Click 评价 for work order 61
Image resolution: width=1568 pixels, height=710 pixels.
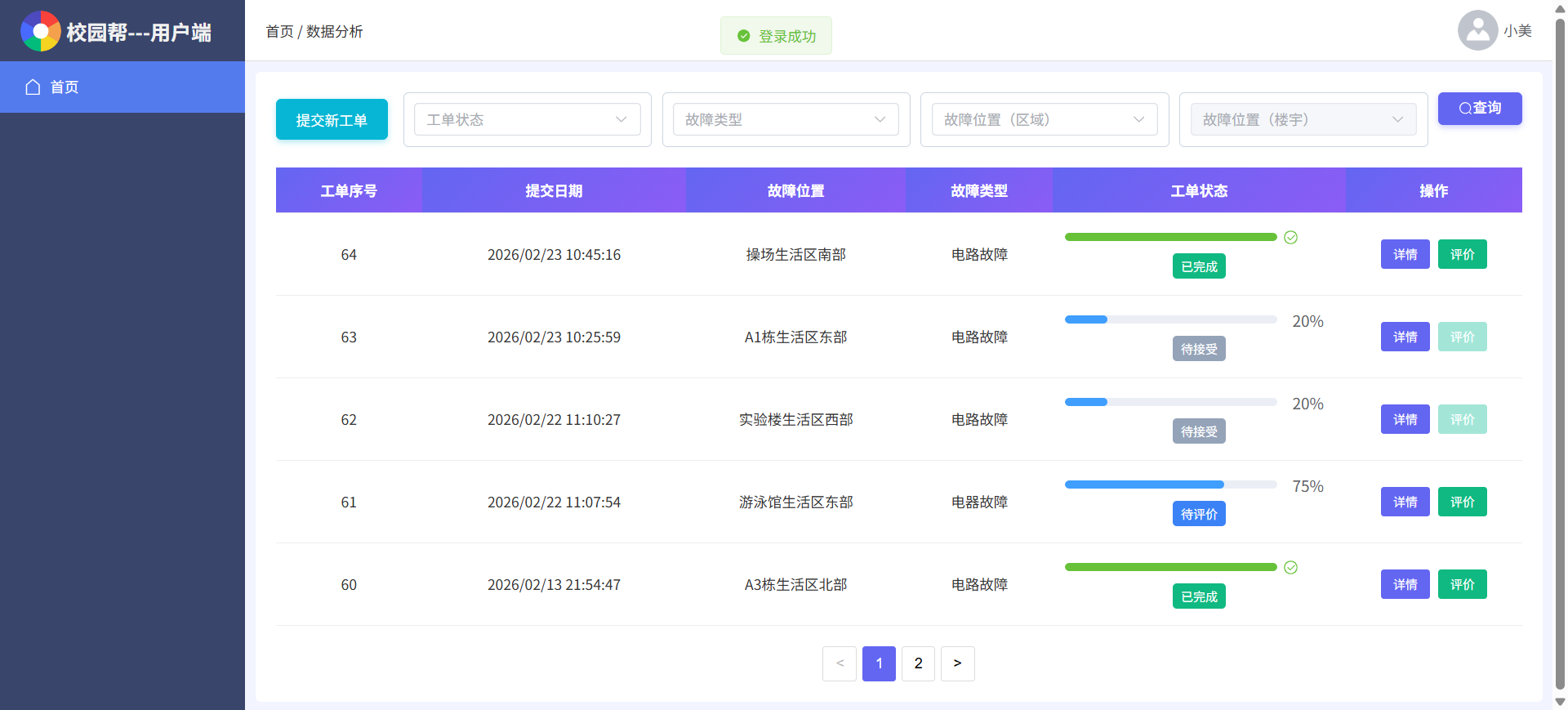pyautogui.click(x=1463, y=502)
